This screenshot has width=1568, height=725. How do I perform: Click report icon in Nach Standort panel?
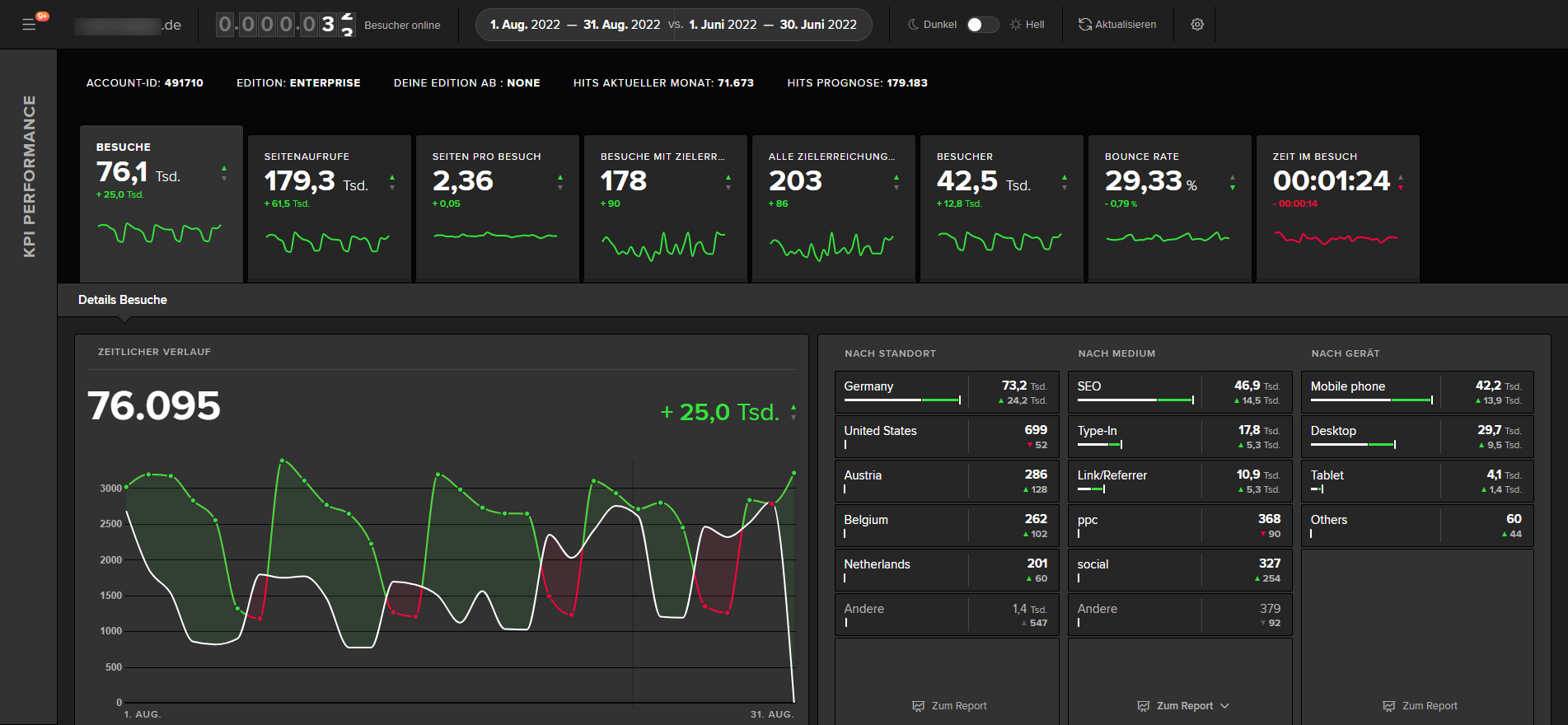coord(918,706)
